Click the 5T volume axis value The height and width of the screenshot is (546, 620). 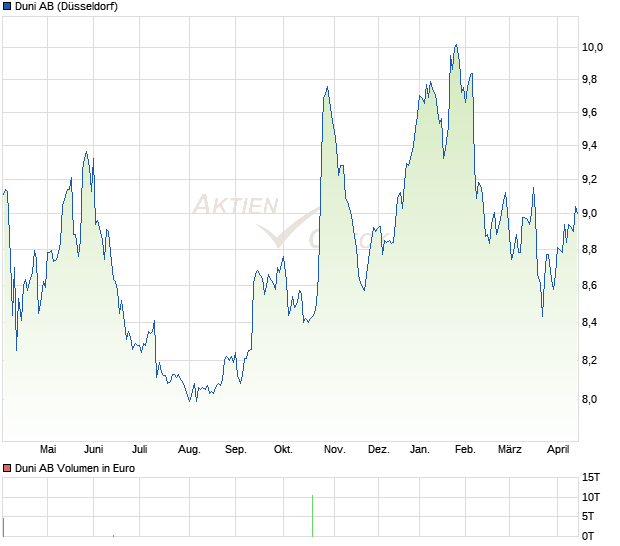[588, 516]
